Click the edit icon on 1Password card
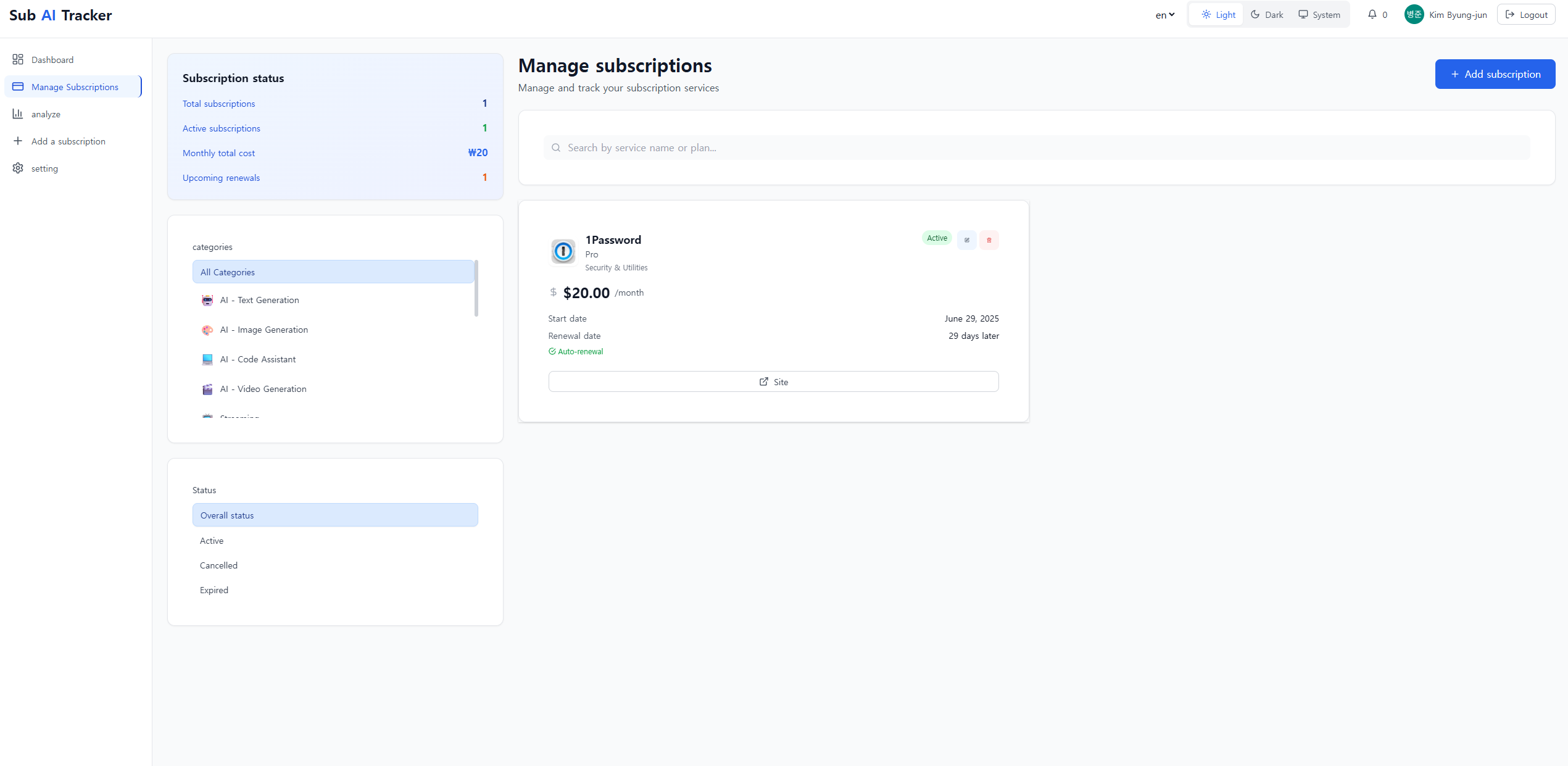Screen dimensions: 1568x766 (966, 240)
